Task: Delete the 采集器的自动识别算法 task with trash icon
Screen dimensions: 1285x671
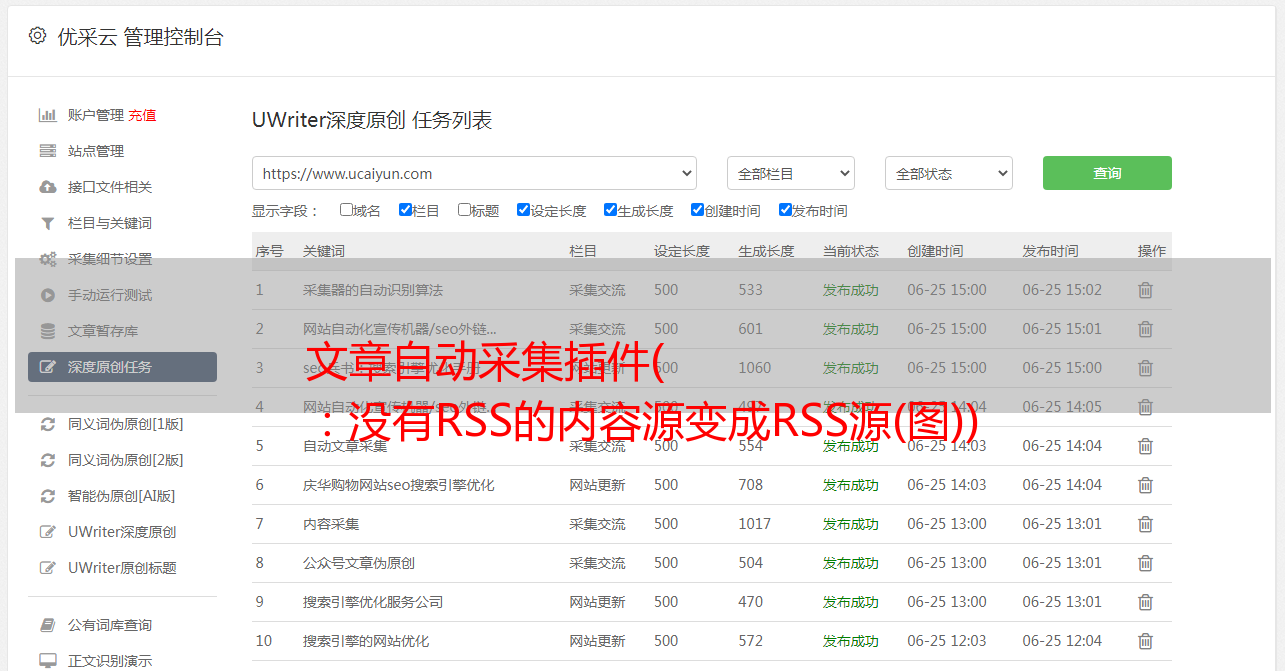Action: click(x=1146, y=290)
